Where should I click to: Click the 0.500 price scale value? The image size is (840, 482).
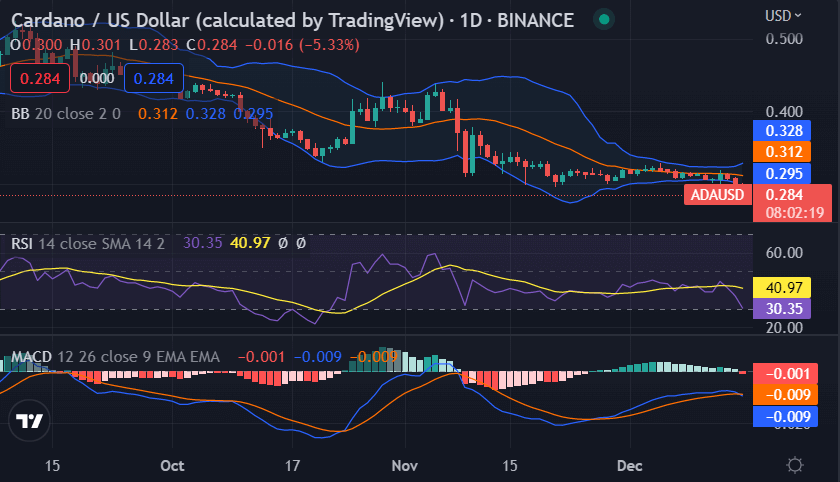point(784,39)
